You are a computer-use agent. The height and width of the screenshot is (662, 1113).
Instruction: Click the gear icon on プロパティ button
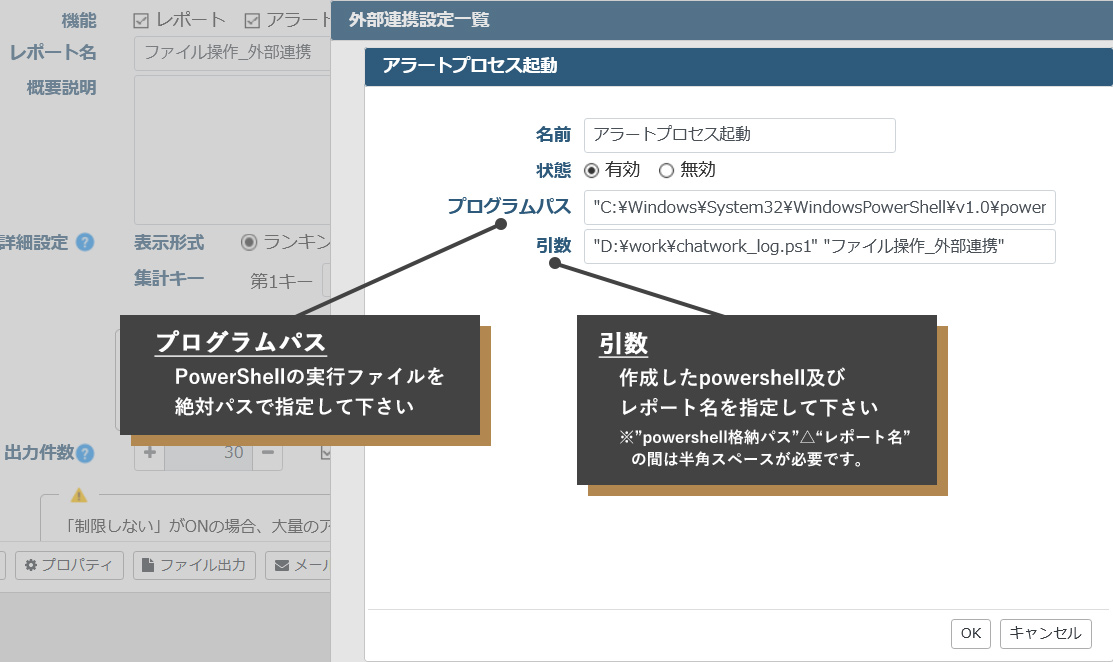31,566
